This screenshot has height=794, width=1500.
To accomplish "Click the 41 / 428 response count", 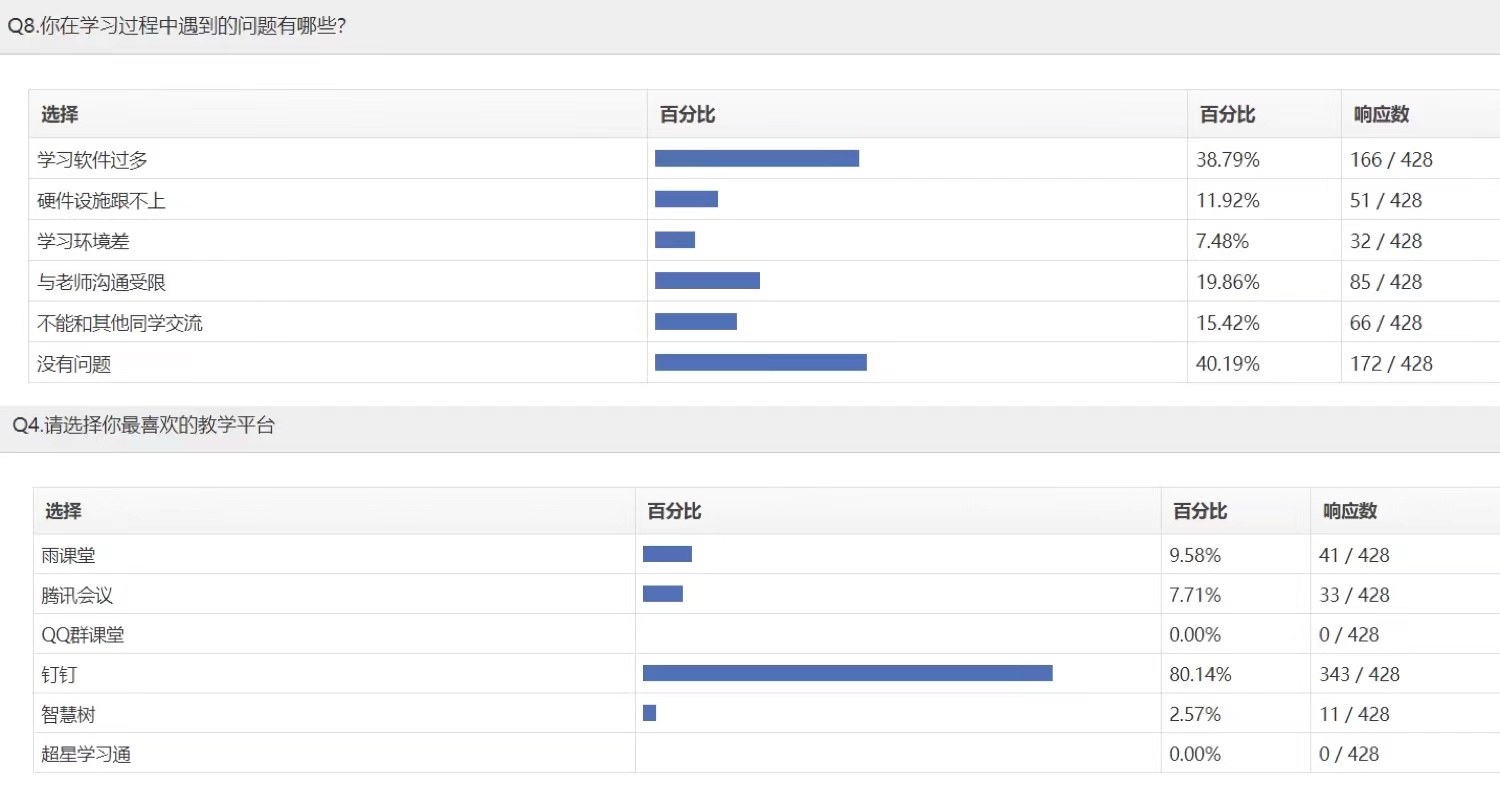I will click(1354, 555).
